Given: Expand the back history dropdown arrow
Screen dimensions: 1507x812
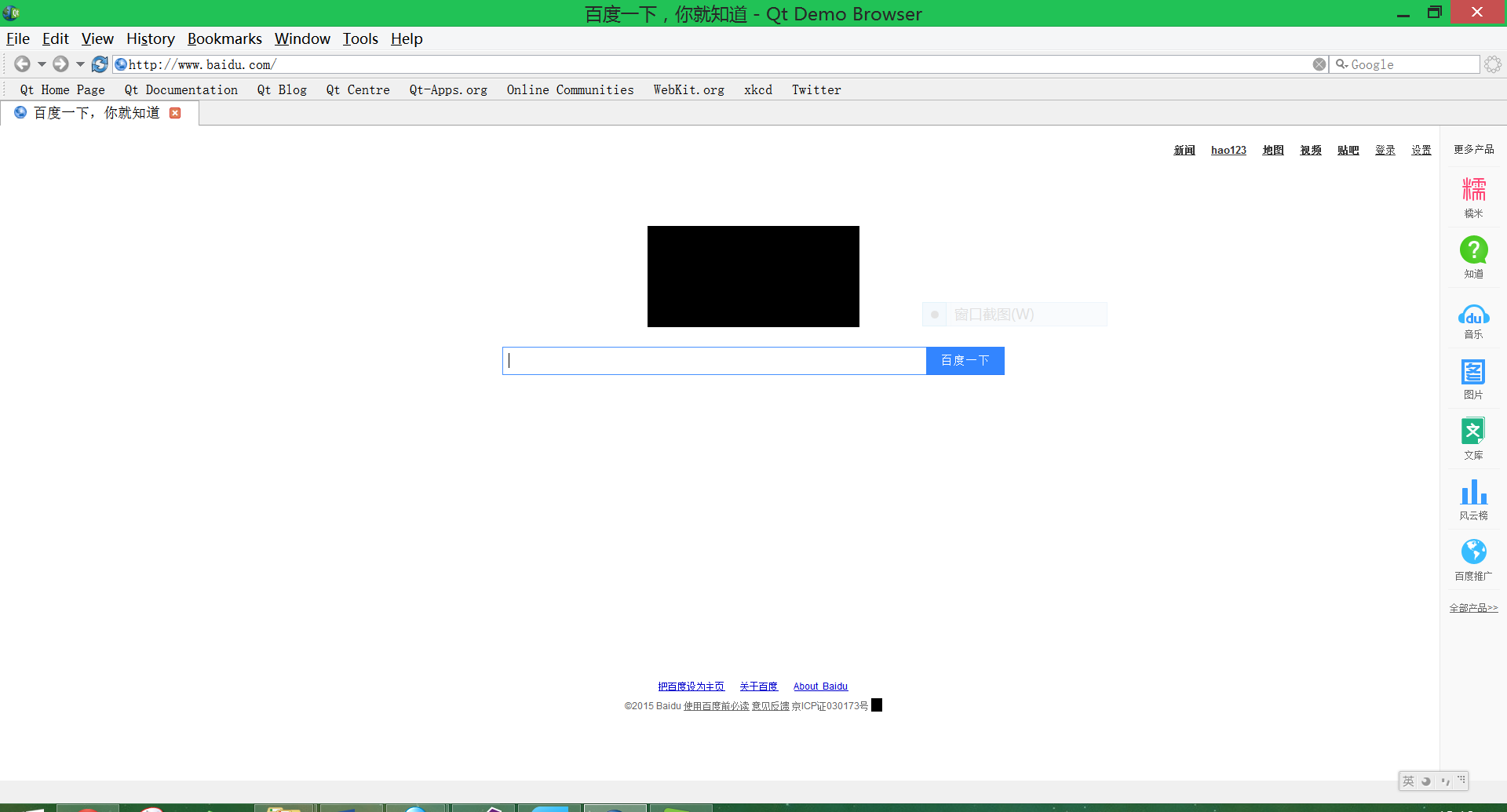Looking at the screenshot, I should tap(42, 64).
